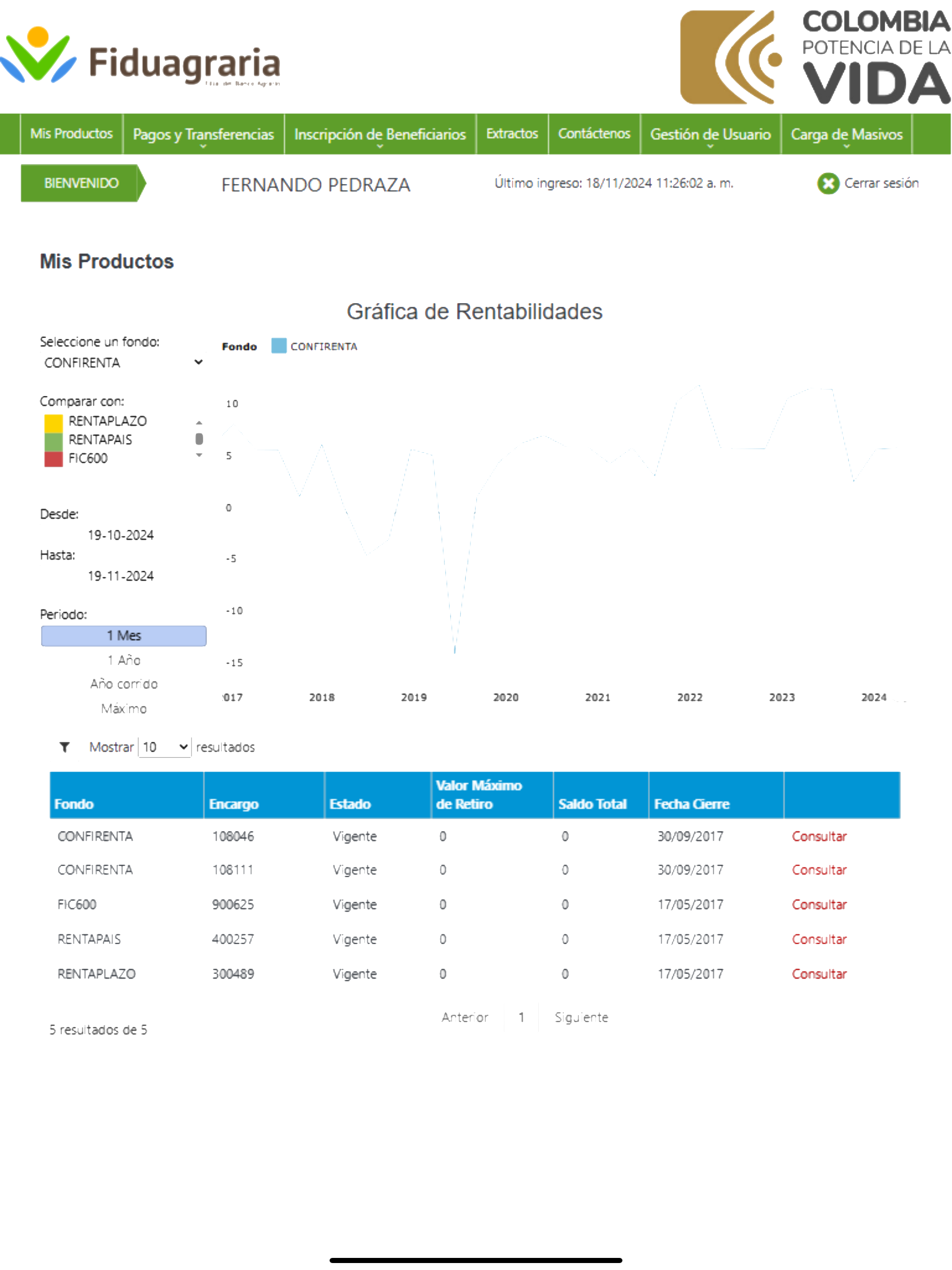Click scroll down arrow in Comparar con list
The height and width of the screenshot is (1270, 952).
click(x=199, y=455)
